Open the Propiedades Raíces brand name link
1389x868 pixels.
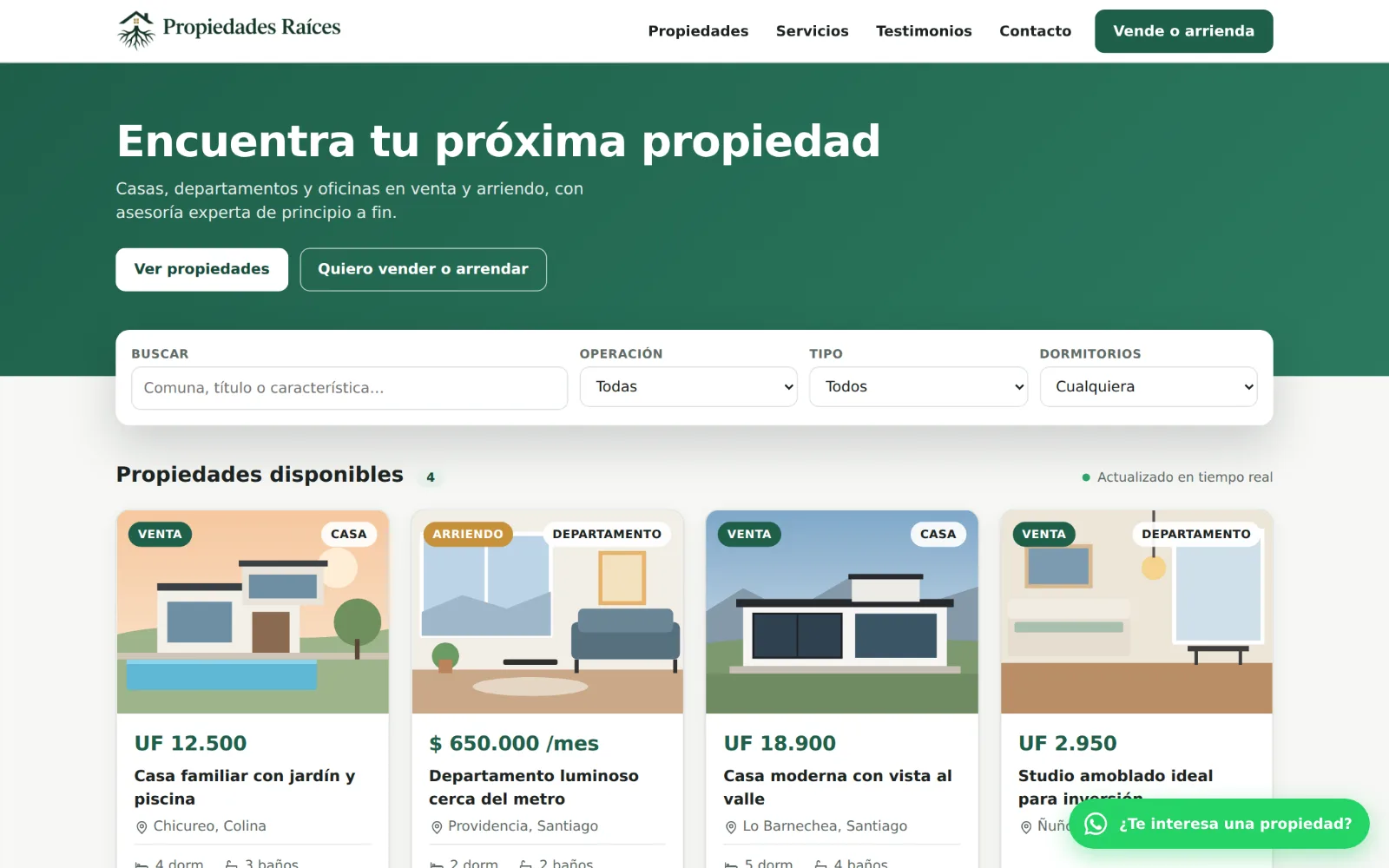point(252,28)
